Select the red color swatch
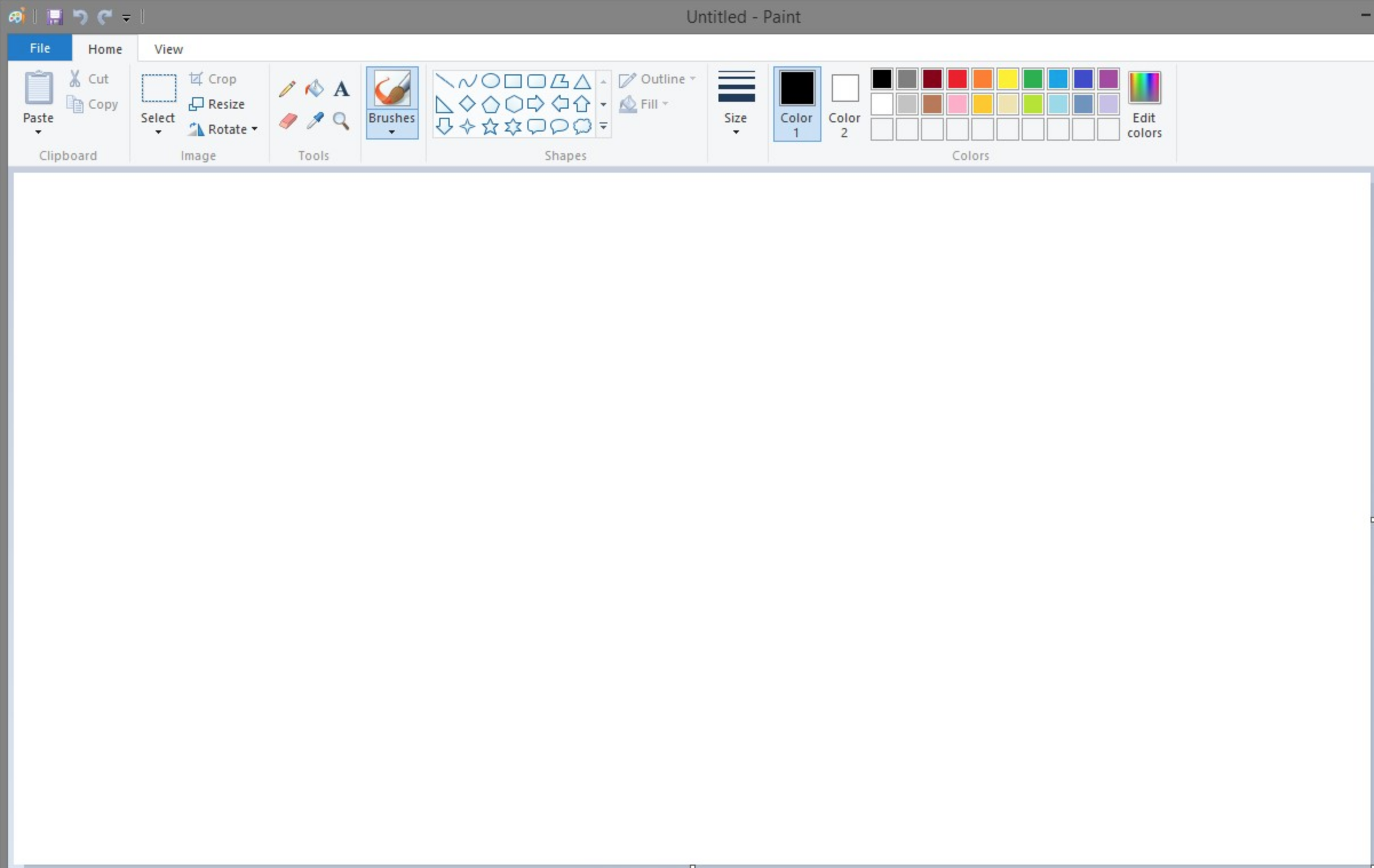1374x868 pixels. click(x=956, y=79)
